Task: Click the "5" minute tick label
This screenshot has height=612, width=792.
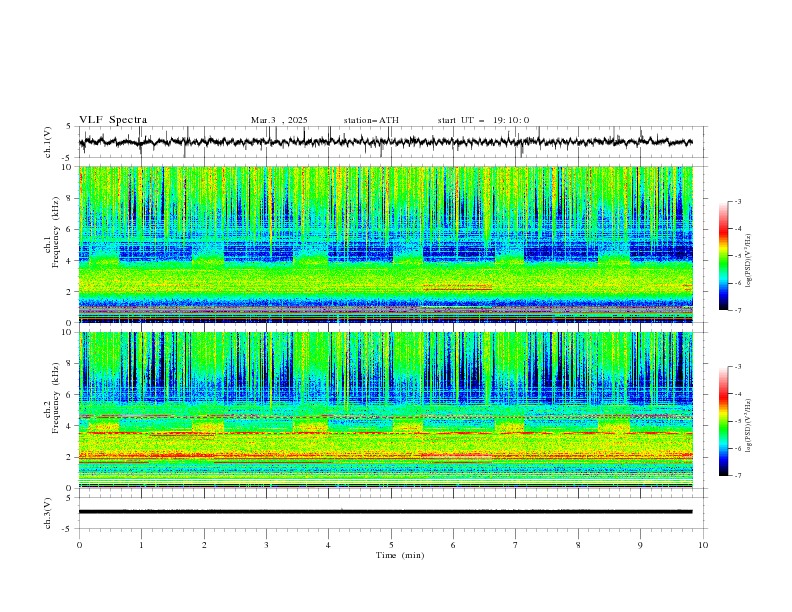Action: [x=391, y=545]
